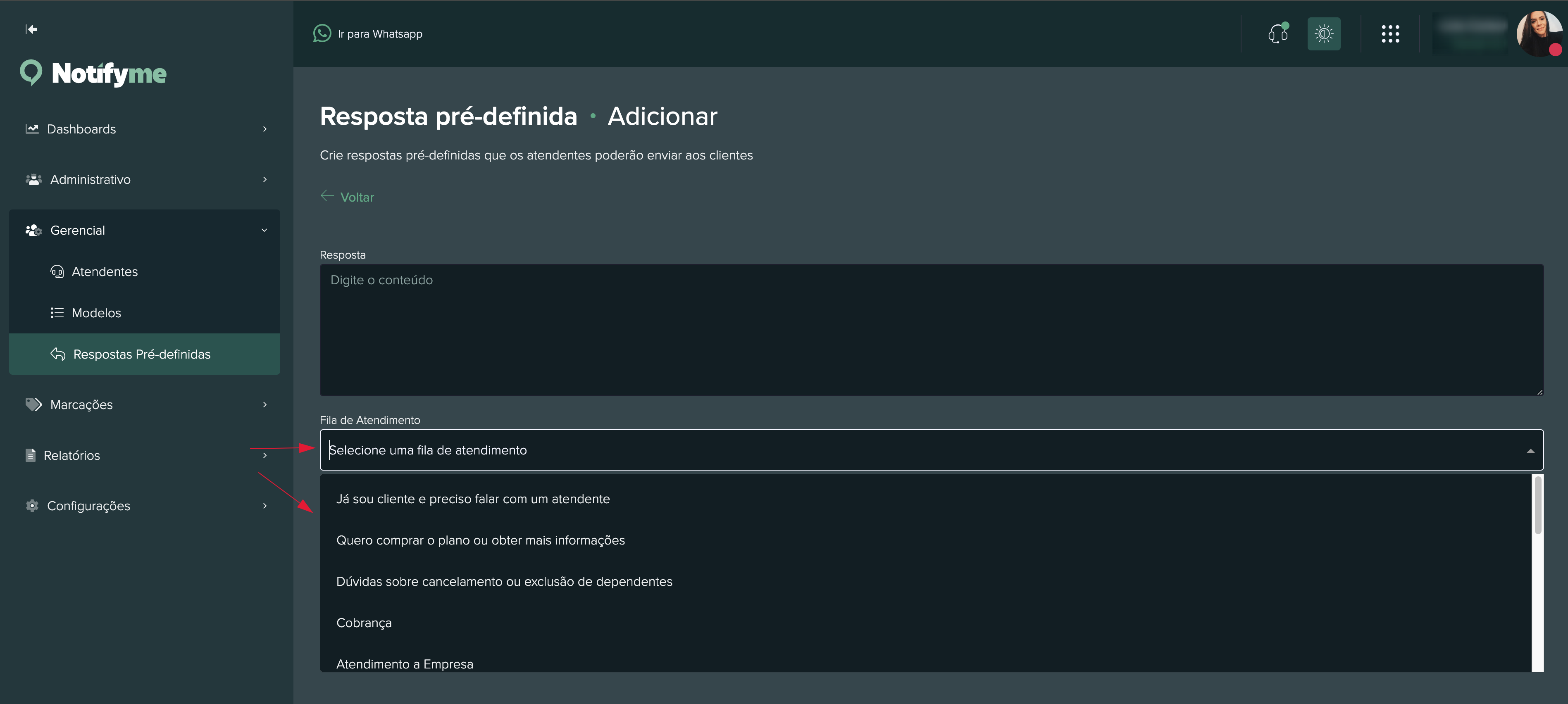Viewport: 1568px width, 704px height.
Task: Click the Voltar back link
Action: pos(347,197)
